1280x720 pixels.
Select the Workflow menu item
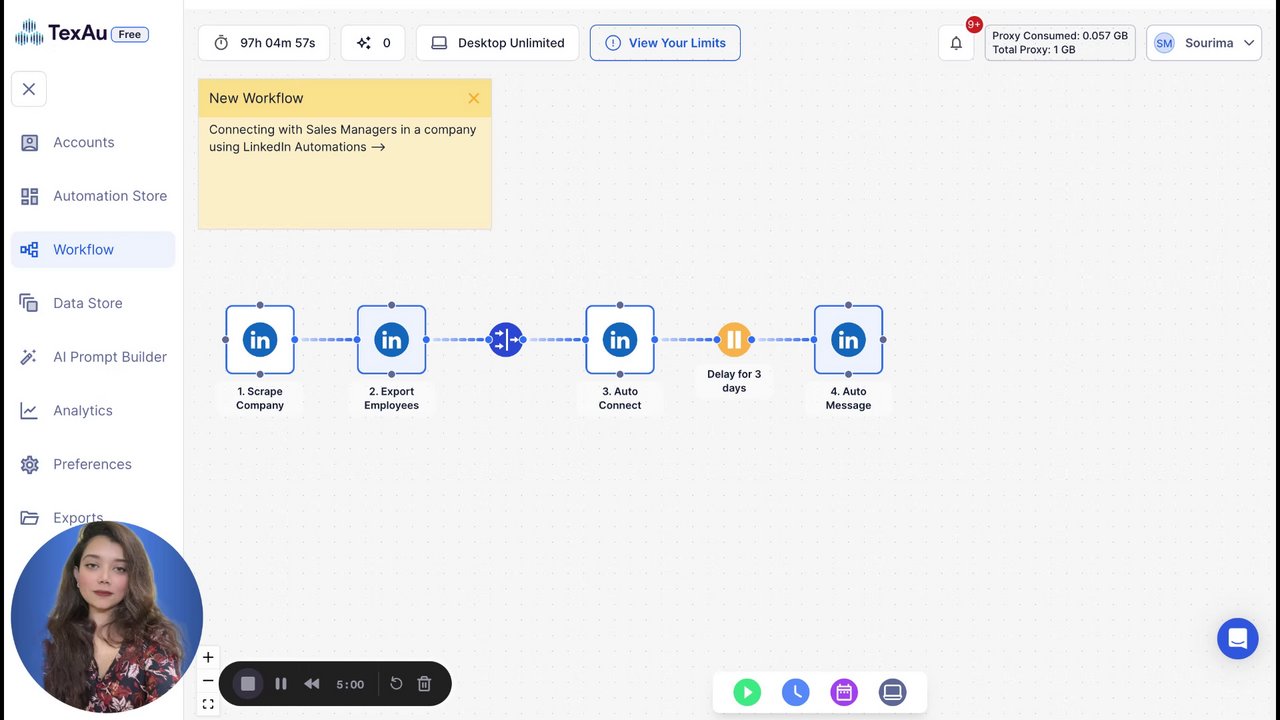point(93,250)
